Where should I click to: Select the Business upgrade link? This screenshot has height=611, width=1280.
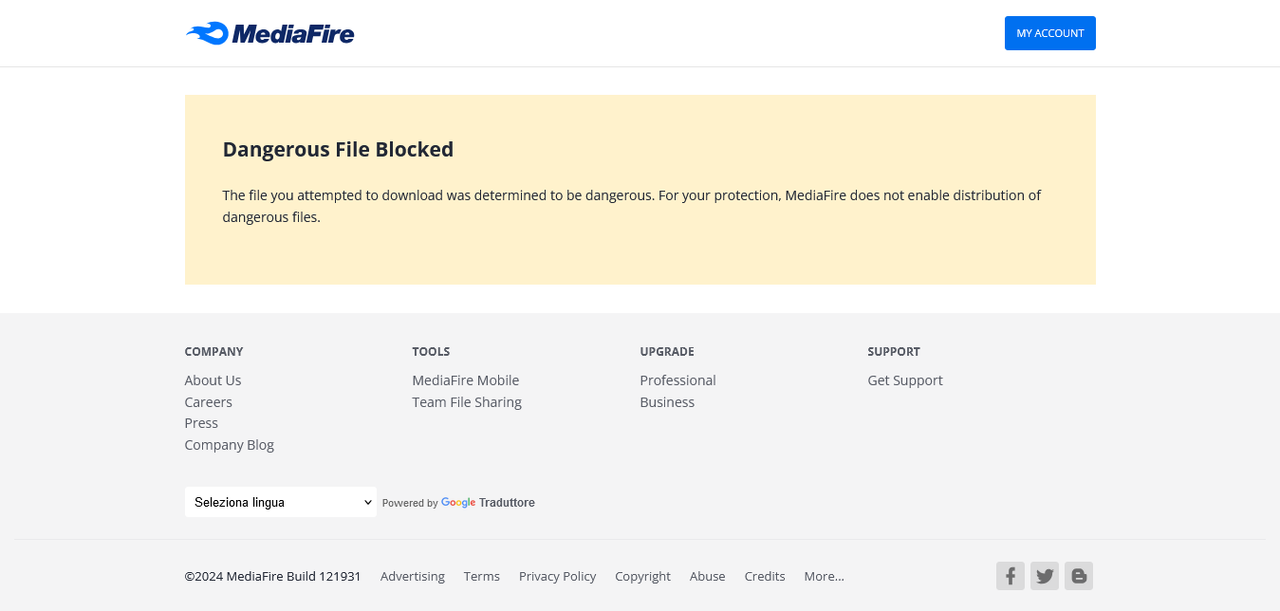667,402
